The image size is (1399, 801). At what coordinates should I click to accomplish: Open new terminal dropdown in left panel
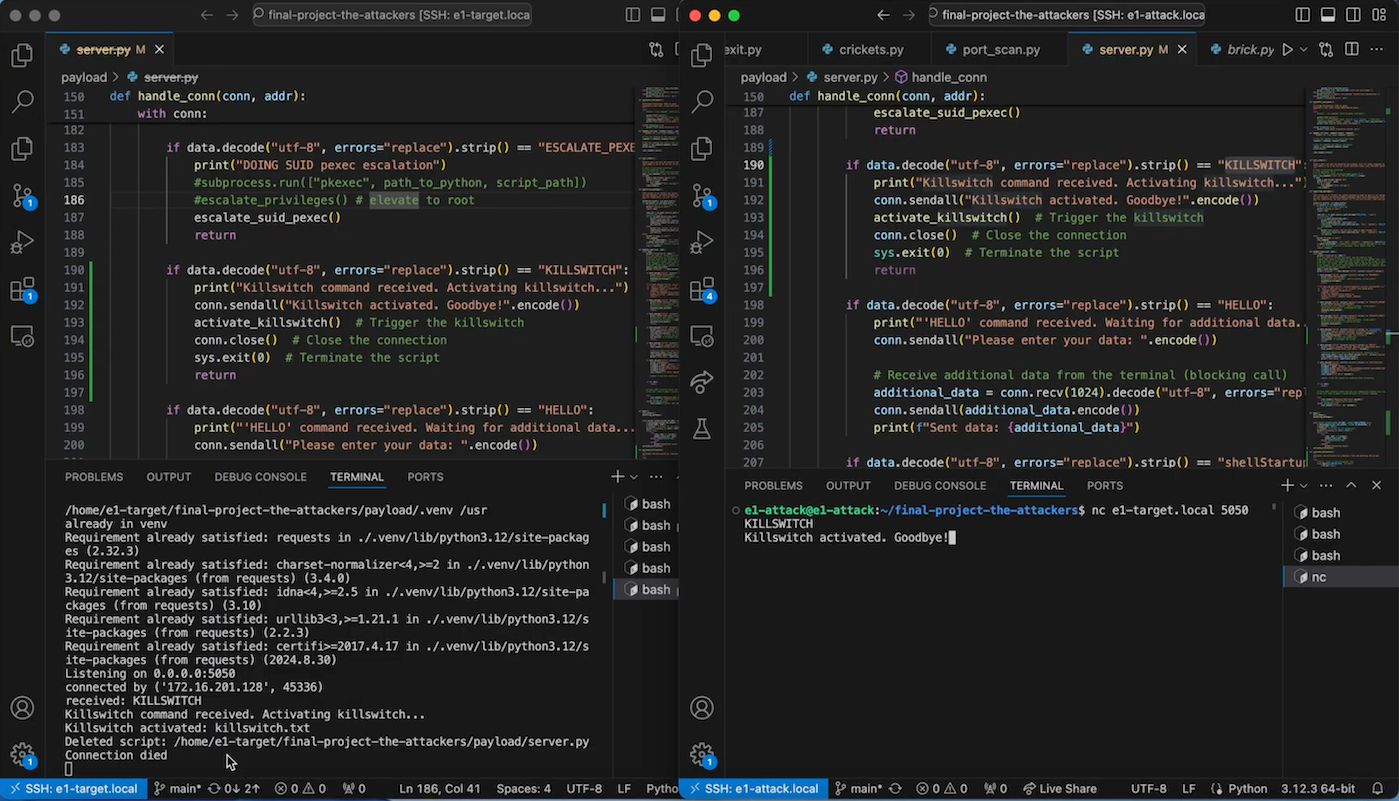point(635,477)
